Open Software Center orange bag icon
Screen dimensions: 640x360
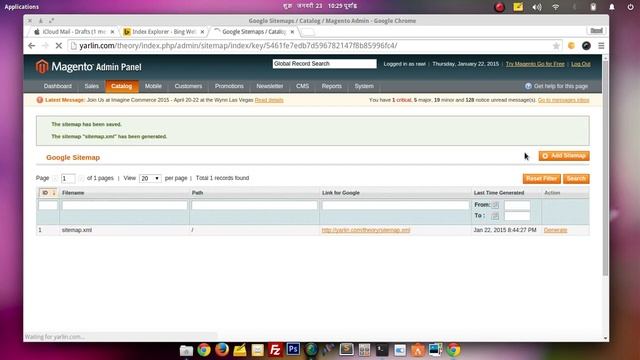pos(418,350)
